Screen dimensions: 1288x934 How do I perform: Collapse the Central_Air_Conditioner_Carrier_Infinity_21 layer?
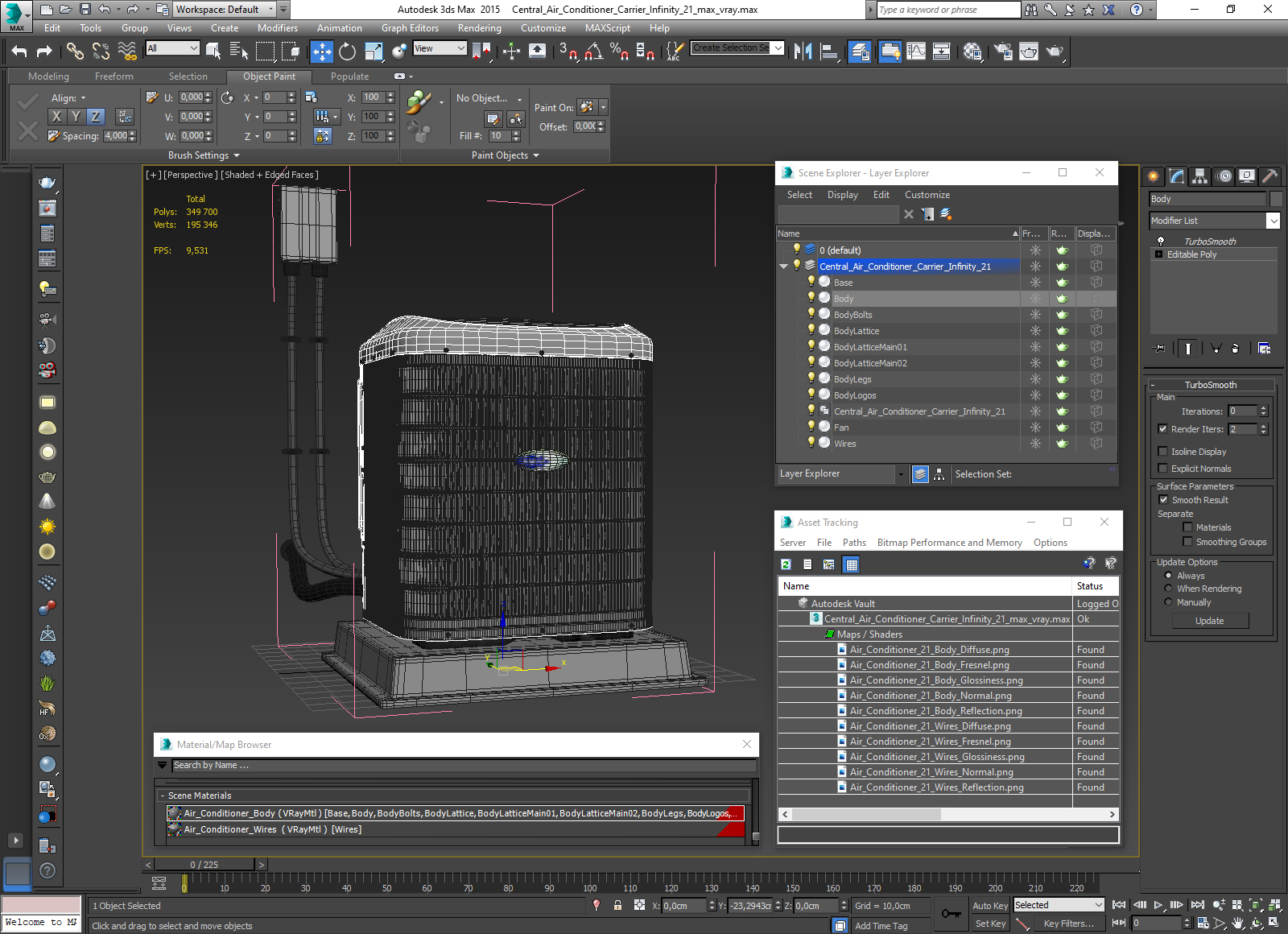pyautogui.click(x=784, y=267)
